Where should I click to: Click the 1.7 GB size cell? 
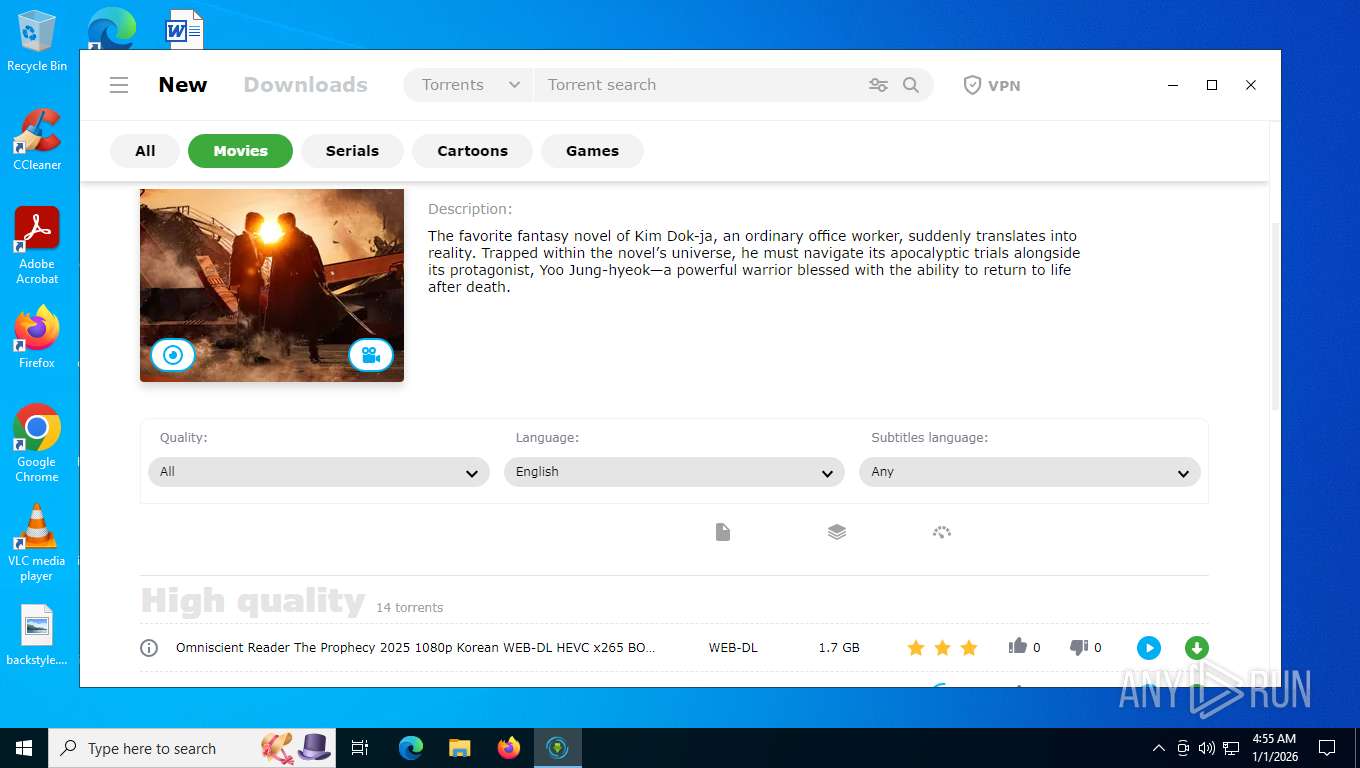tap(839, 648)
